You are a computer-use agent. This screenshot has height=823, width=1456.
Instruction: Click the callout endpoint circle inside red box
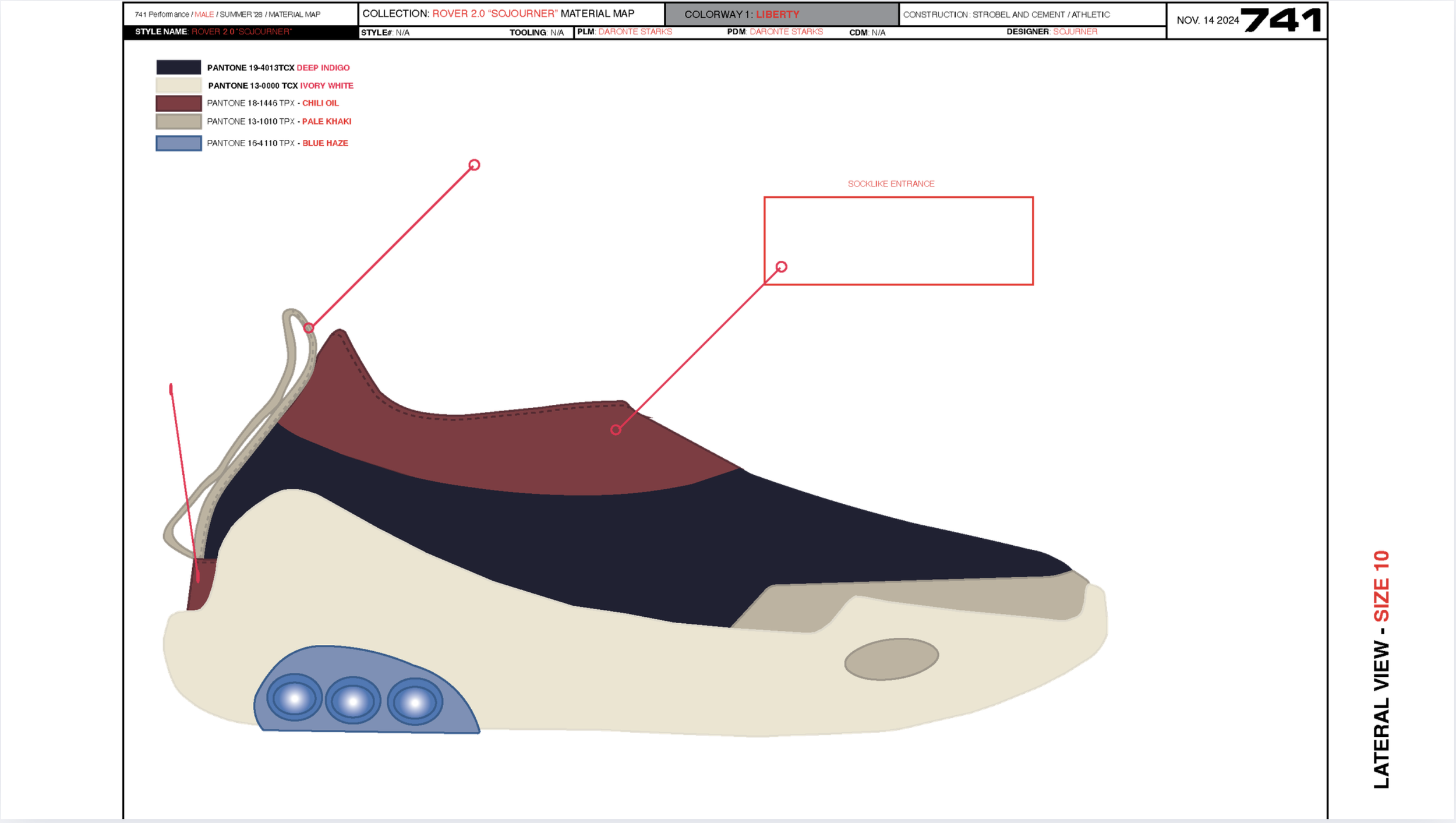click(x=781, y=267)
